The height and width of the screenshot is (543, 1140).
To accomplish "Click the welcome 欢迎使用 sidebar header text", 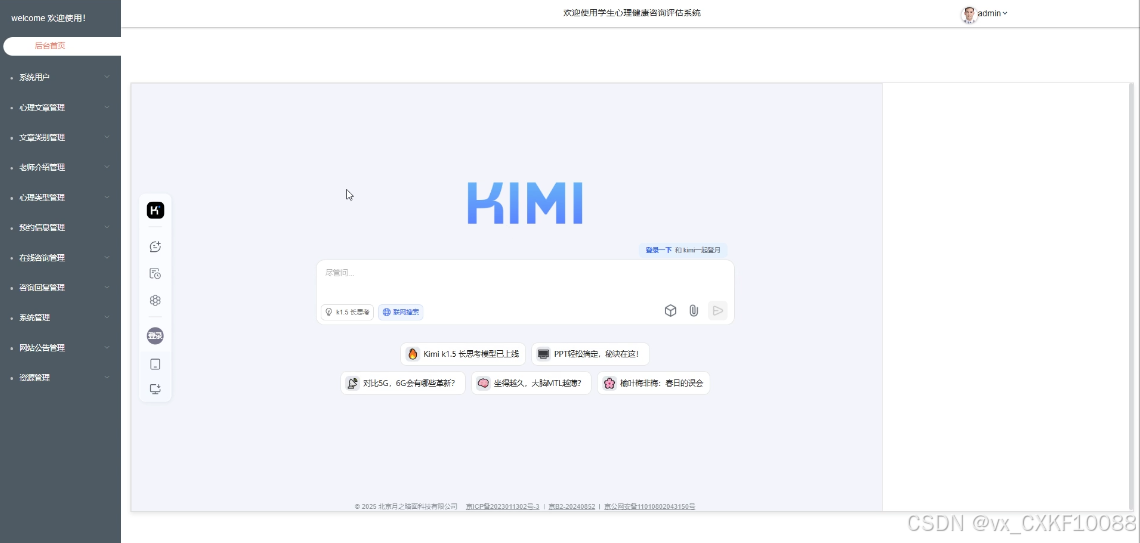I will click(49, 18).
